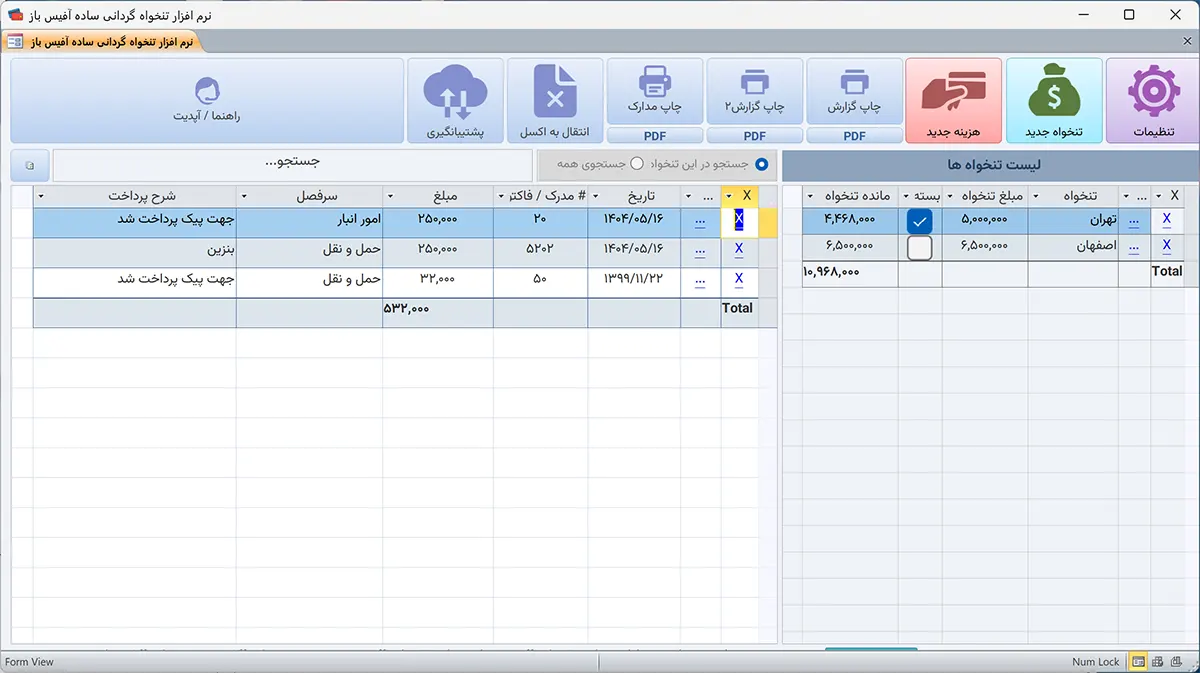Open ... details link for اصفهان
The height and width of the screenshot is (673, 1200).
pos(1134,246)
